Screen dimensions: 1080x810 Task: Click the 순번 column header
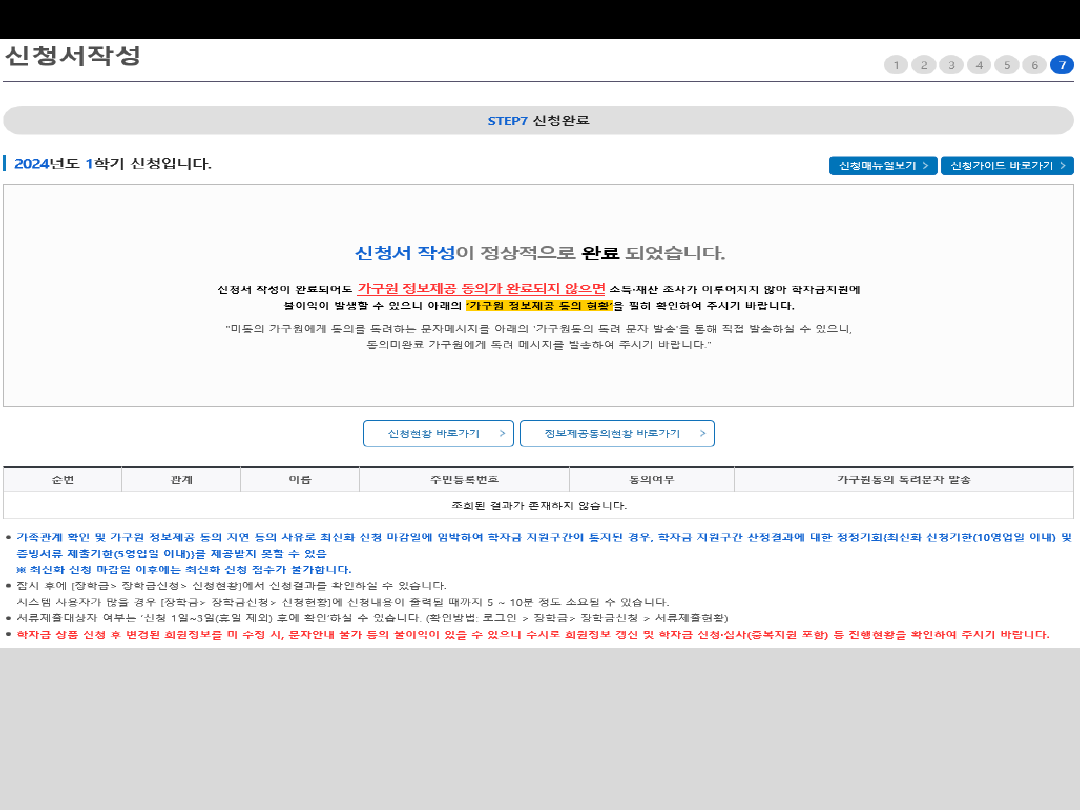click(x=63, y=480)
